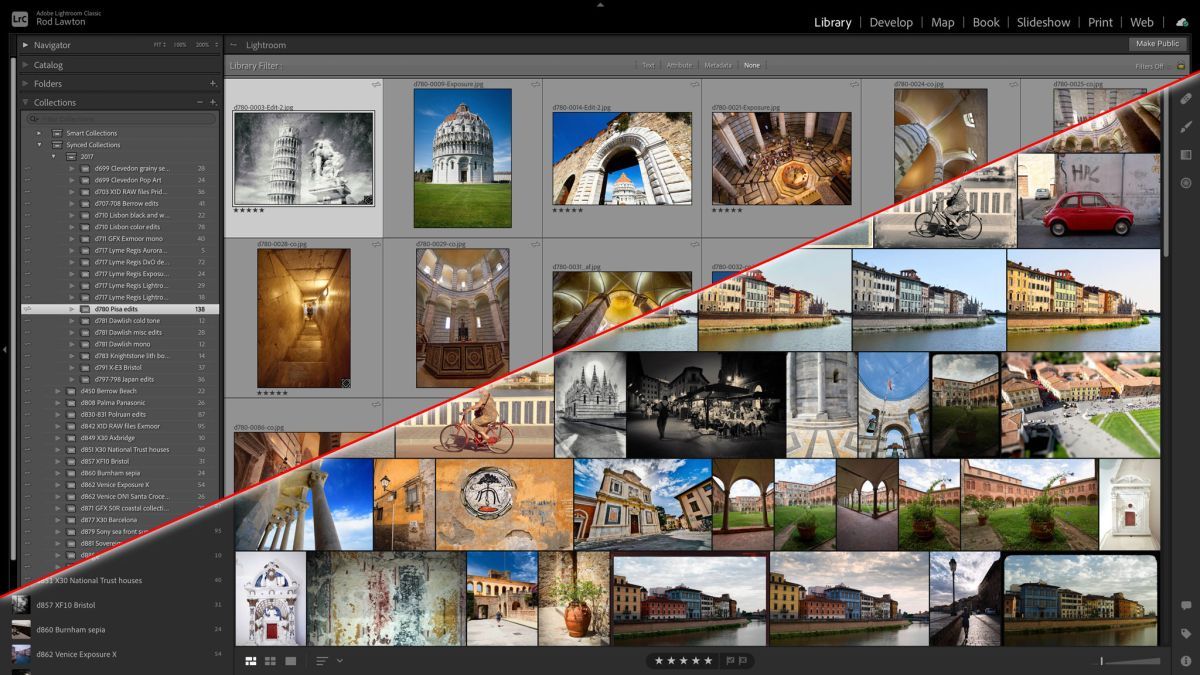Select the Brush tool in right sidebar
This screenshot has height=675, width=1200.
tap(1186, 127)
